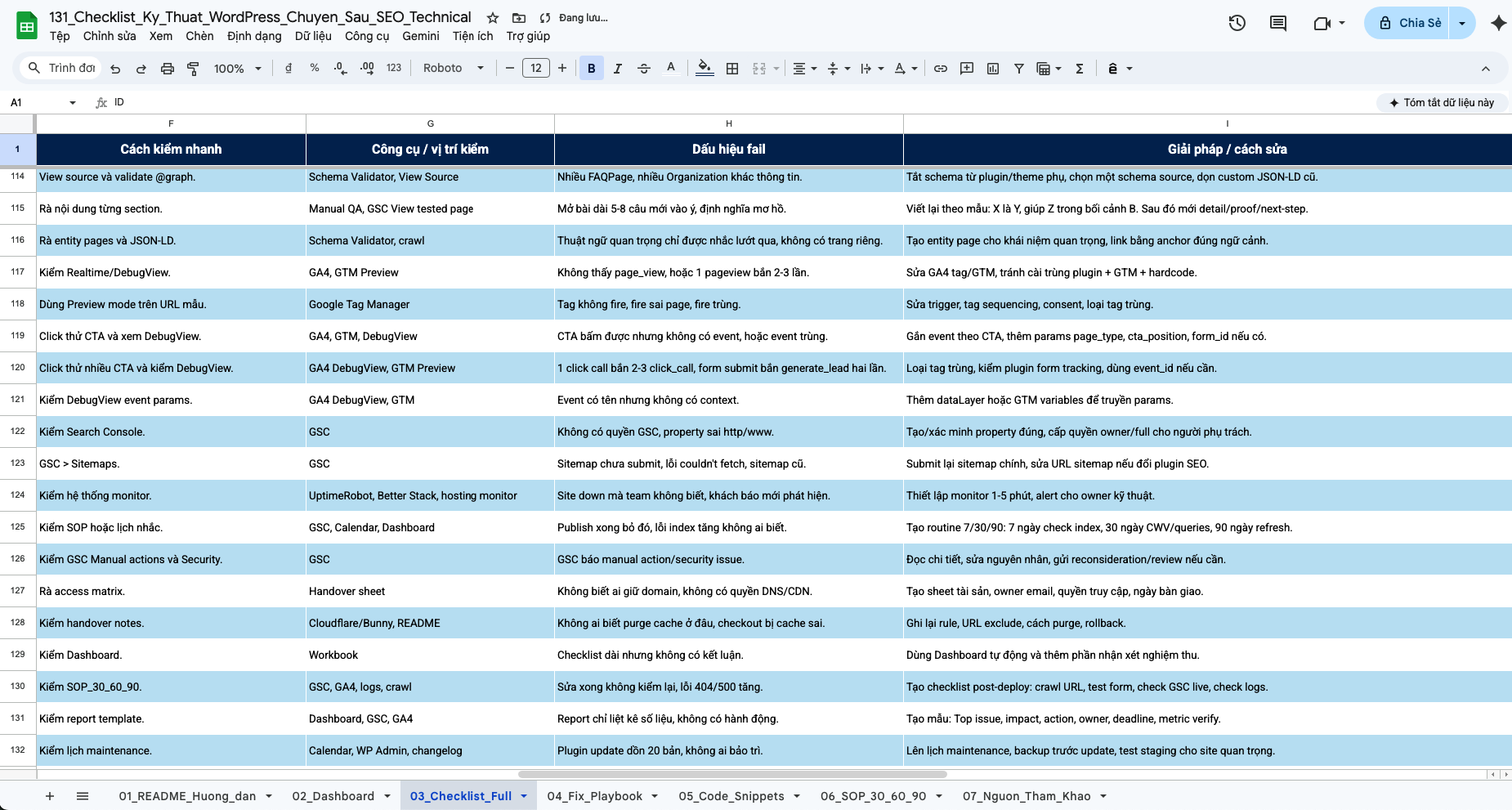Star the document

[493, 18]
